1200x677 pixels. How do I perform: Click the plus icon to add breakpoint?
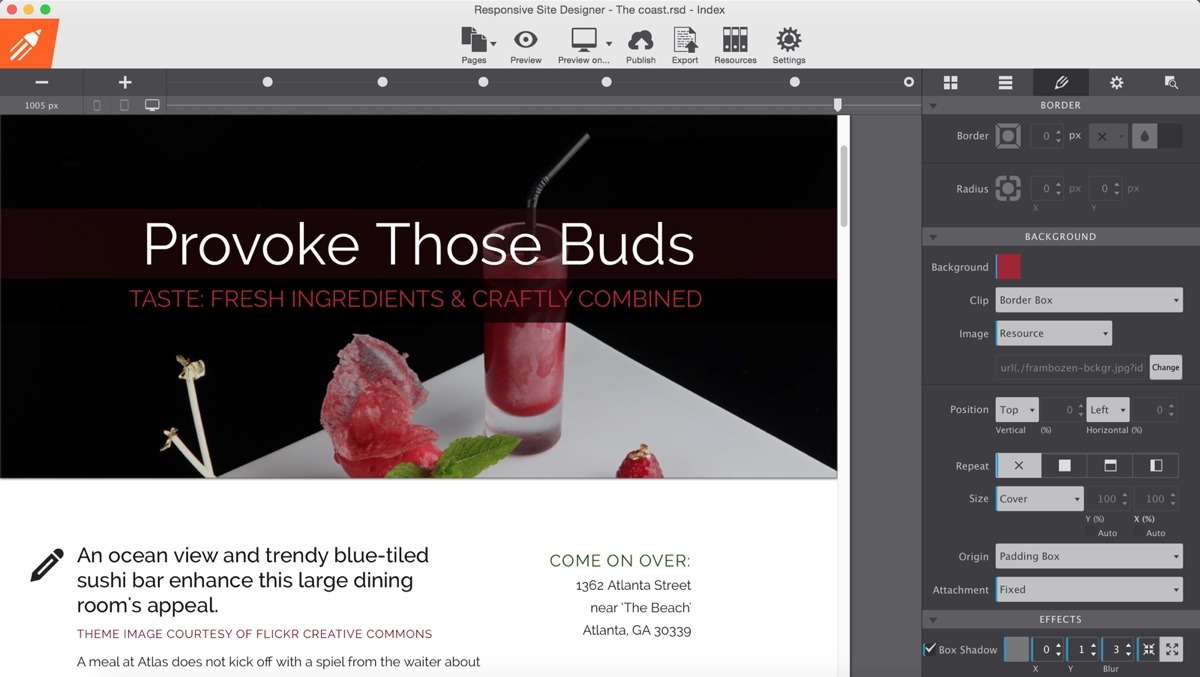pos(125,82)
